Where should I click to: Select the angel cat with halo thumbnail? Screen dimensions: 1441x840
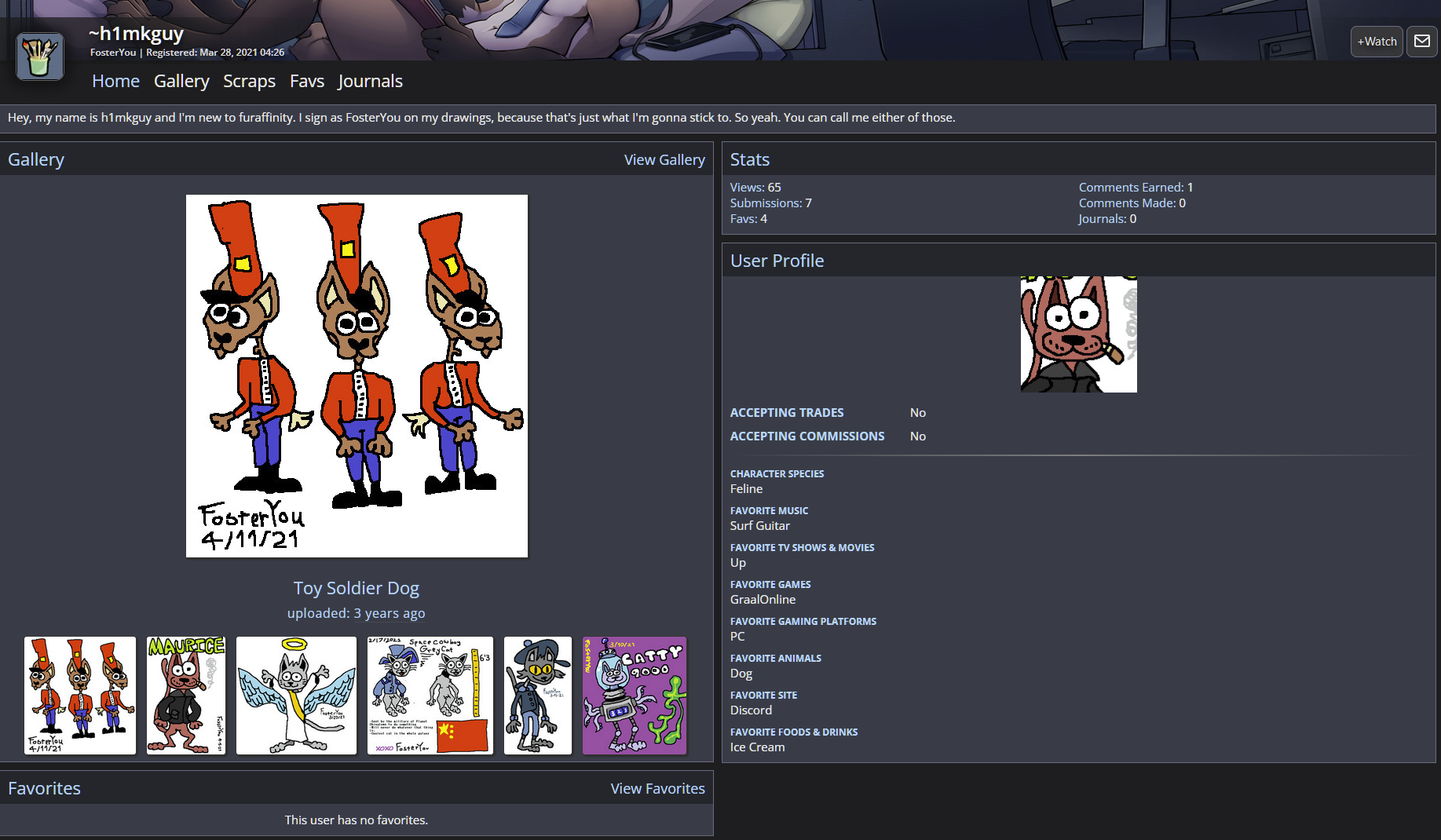[x=296, y=696]
